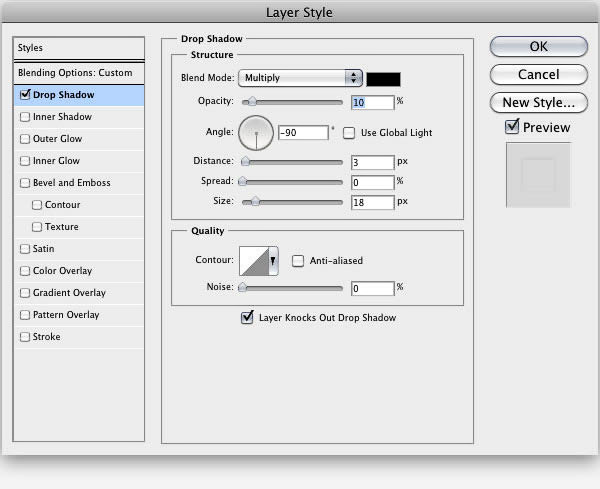This screenshot has height=489, width=600.
Task: Select the Bevel and Emboss label
Action: (x=72, y=183)
